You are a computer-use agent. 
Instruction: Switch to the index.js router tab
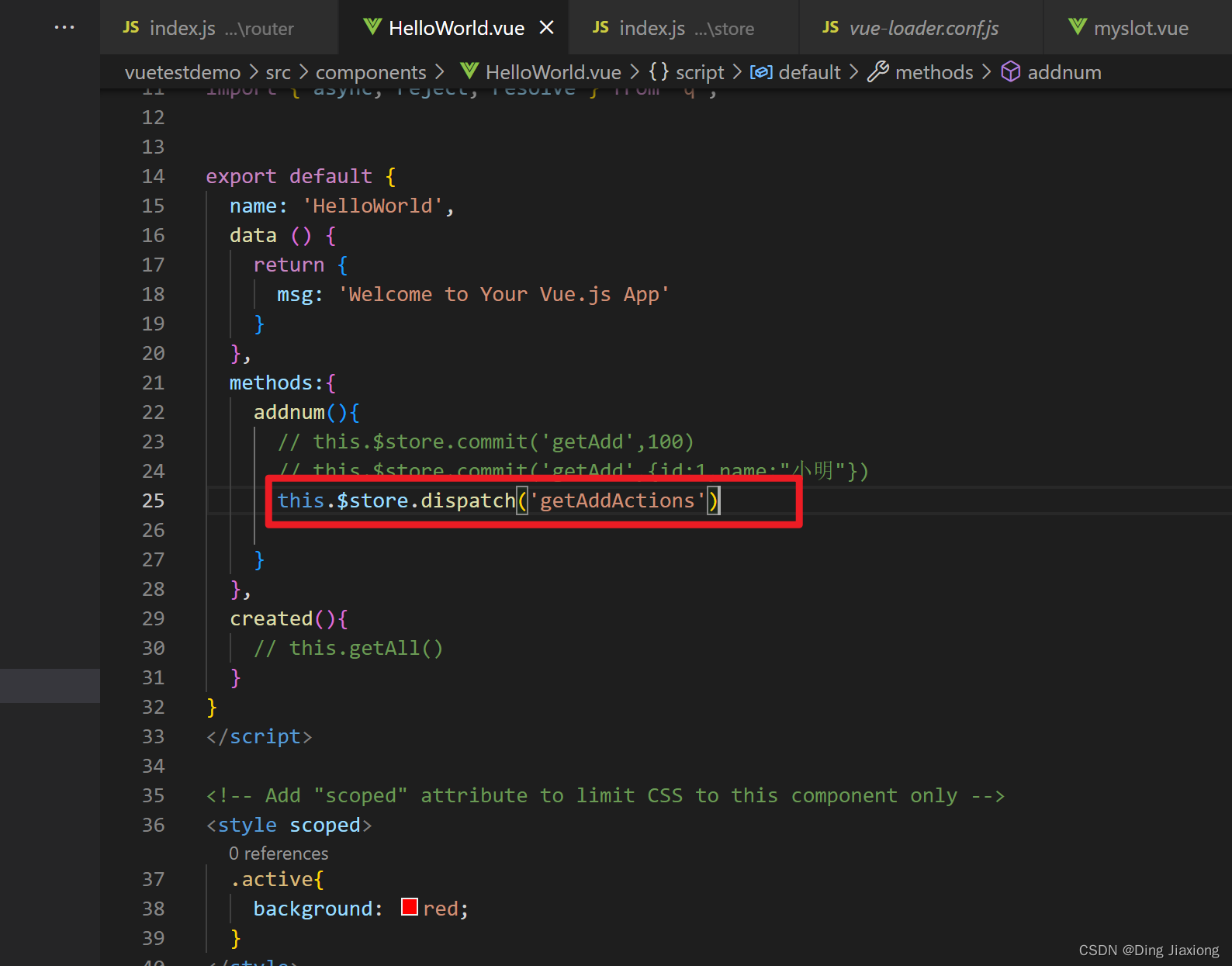219,28
